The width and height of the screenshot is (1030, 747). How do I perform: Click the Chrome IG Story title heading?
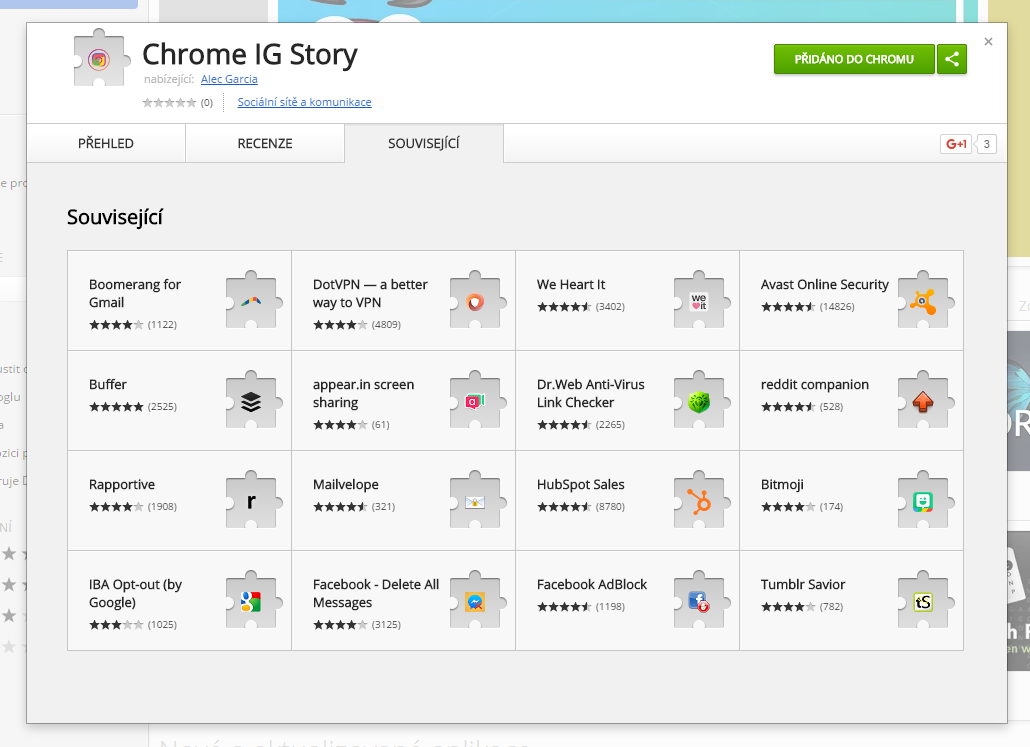(250, 54)
